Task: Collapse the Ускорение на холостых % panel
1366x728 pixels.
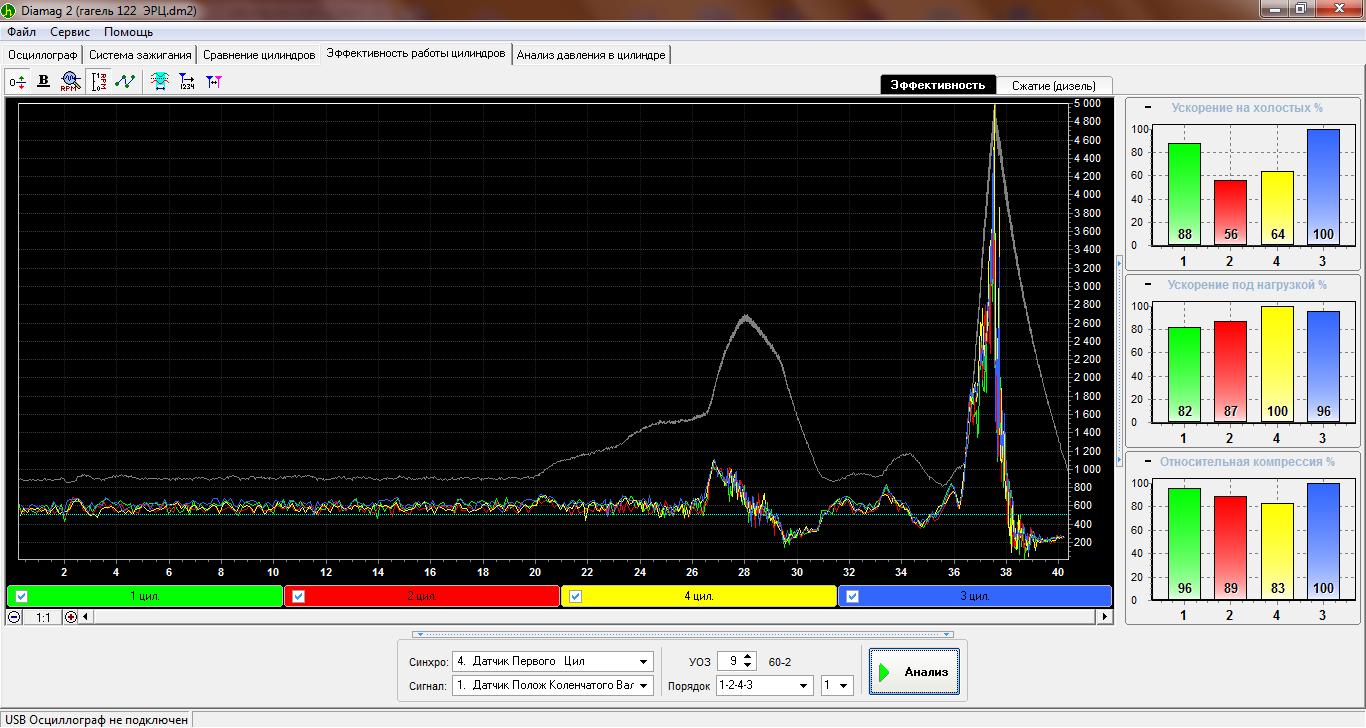Action: click(x=1147, y=107)
